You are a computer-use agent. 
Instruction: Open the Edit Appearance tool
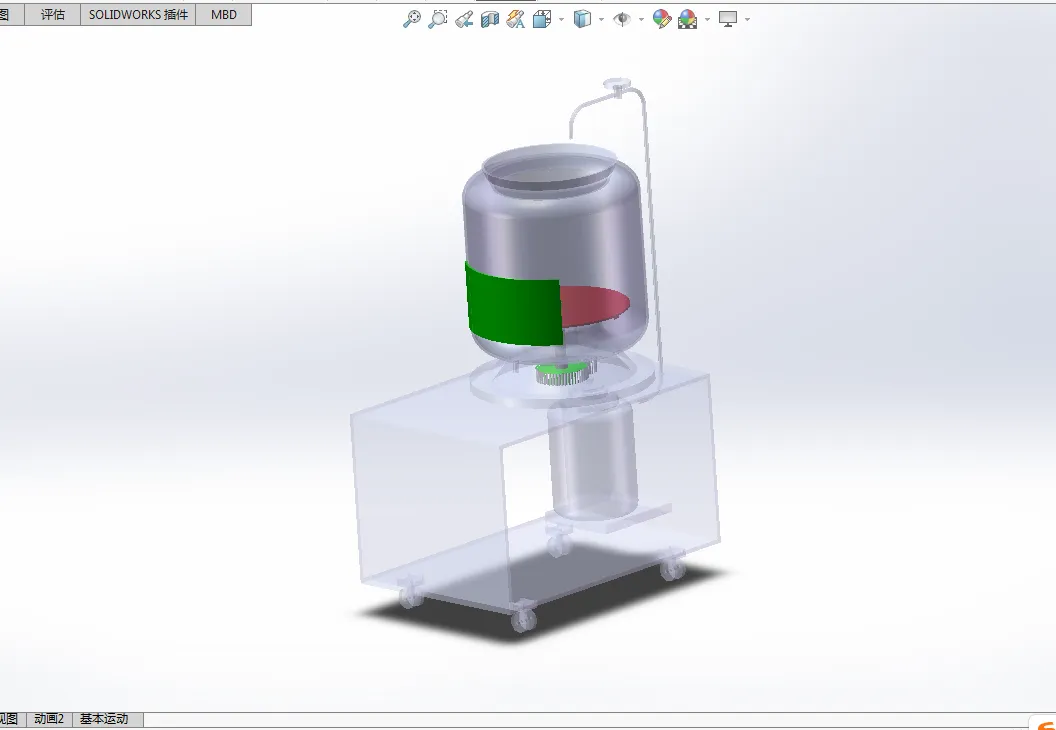pyautogui.click(x=661, y=19)
